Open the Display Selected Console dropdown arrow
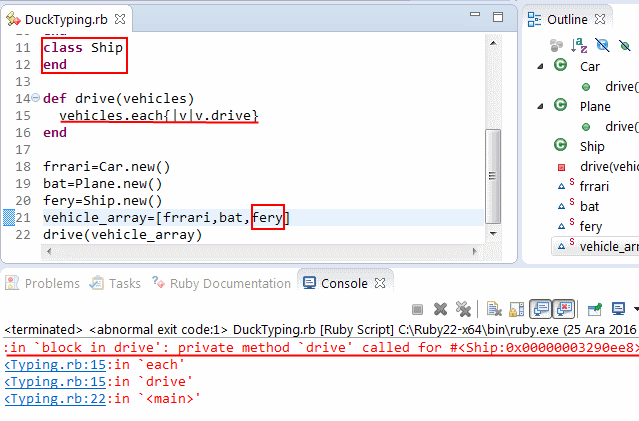Screen dimensions: 639x421 tap(636, 309)
